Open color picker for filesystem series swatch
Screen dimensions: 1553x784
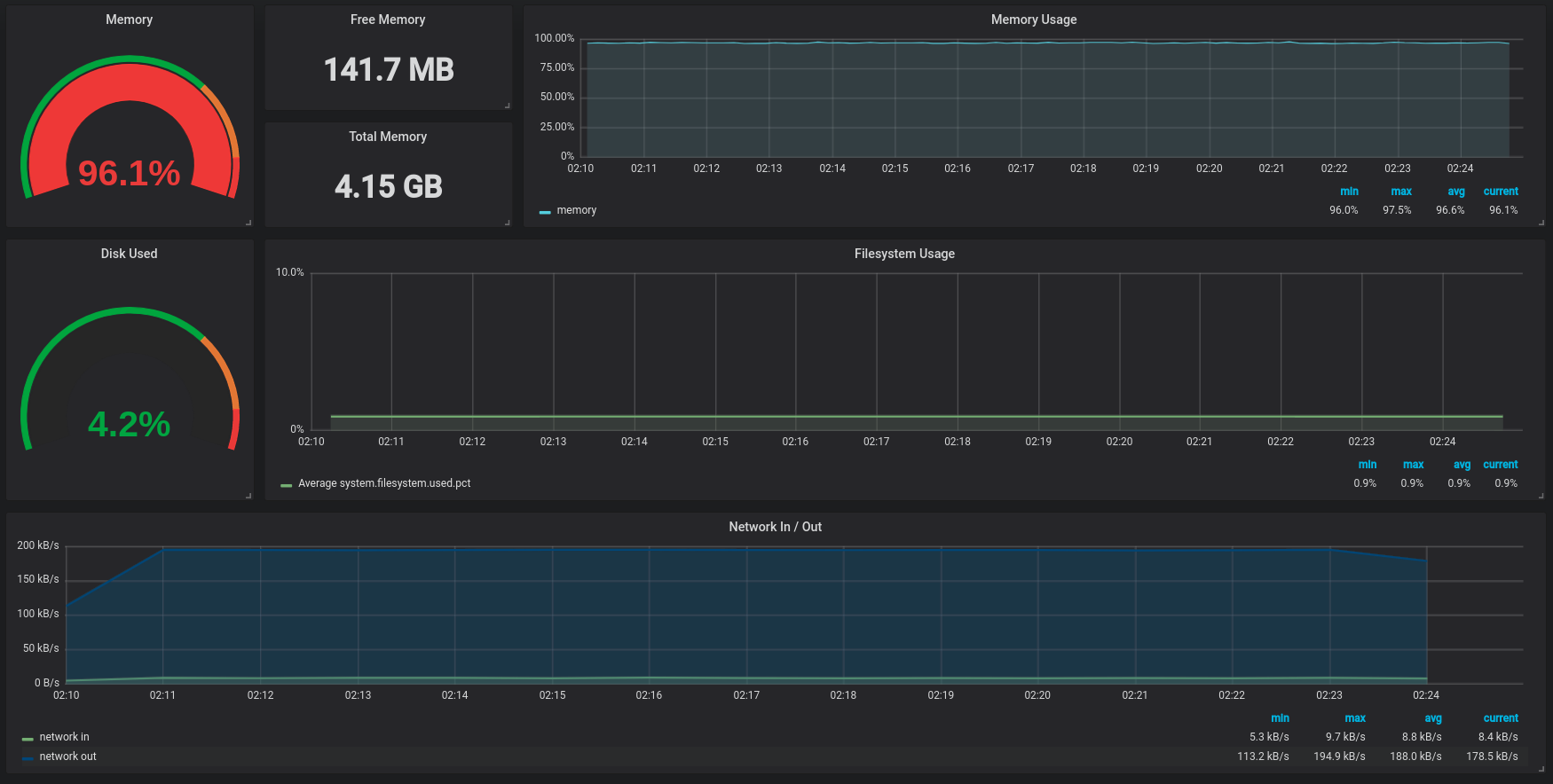[287, 485]
